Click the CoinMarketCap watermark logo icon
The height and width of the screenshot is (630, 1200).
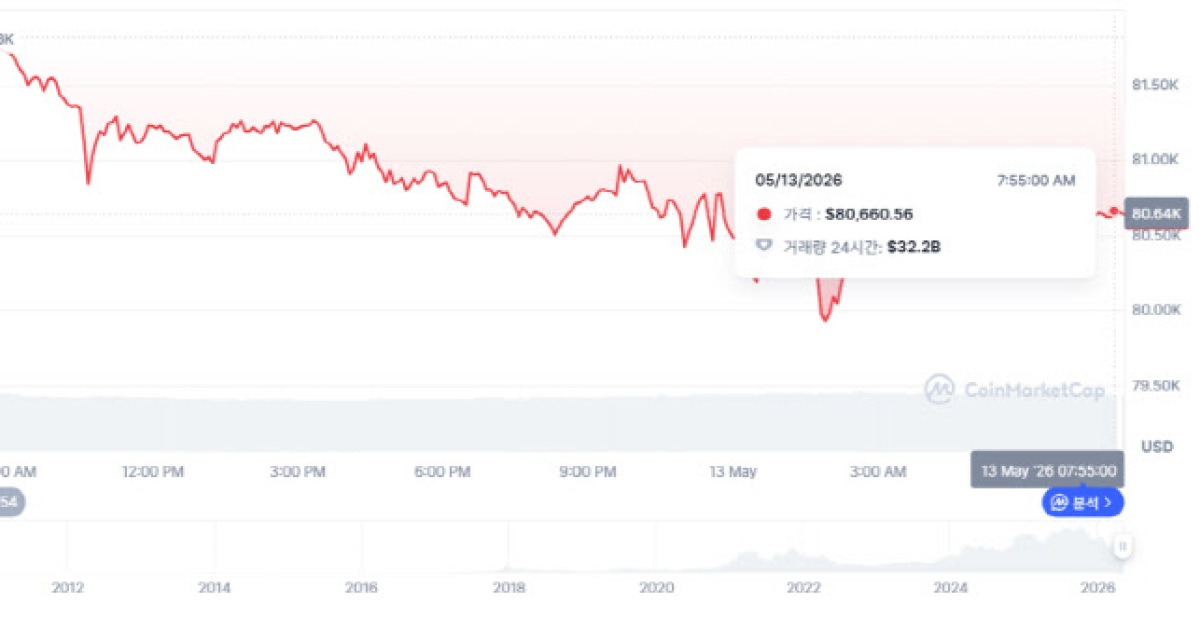939,389
